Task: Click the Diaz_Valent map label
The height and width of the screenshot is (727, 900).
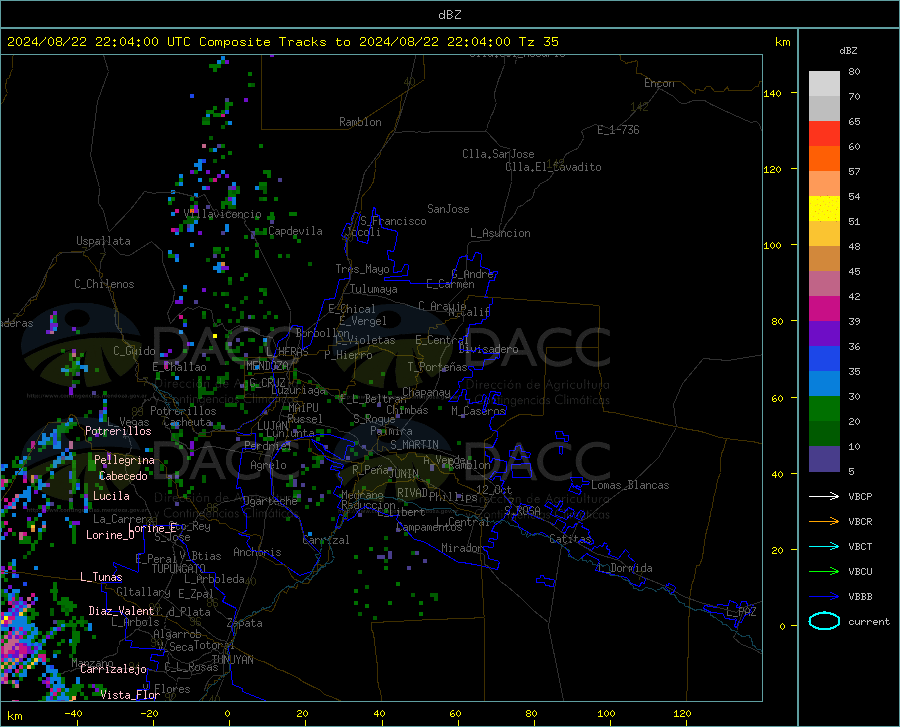Action: (121, 611)
